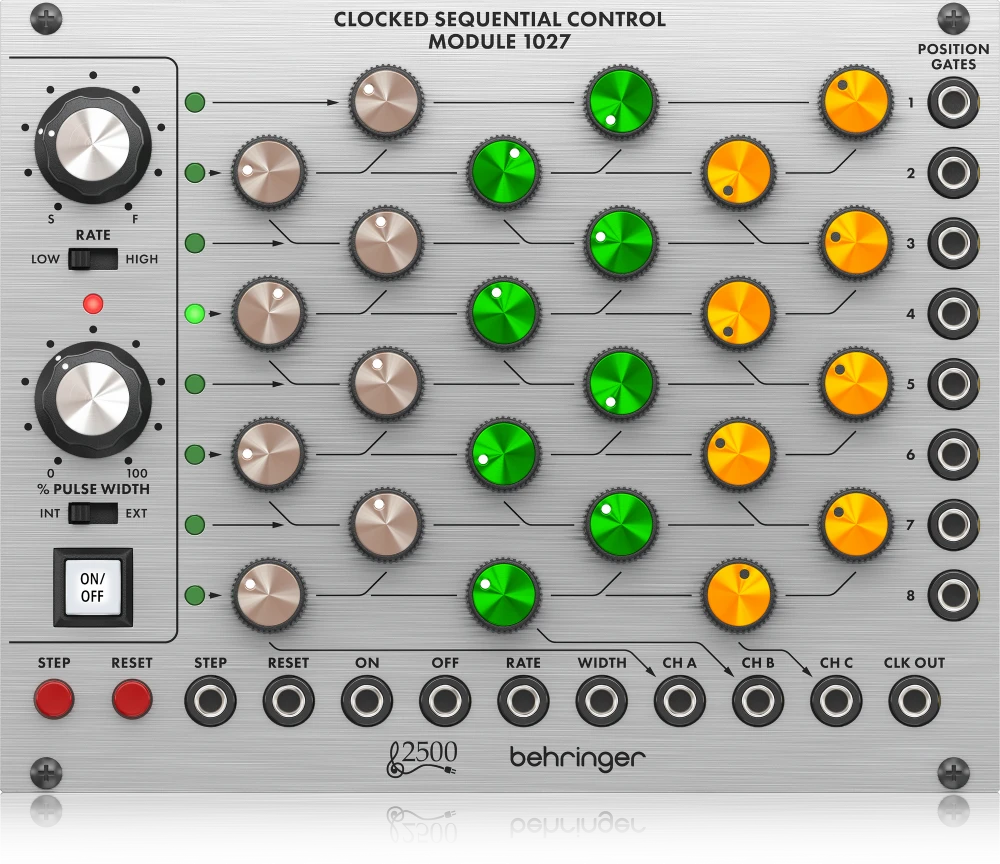Adjust step 1 green channel B knob
This screenshot has width=1000, height=864.
click(621, 102)
